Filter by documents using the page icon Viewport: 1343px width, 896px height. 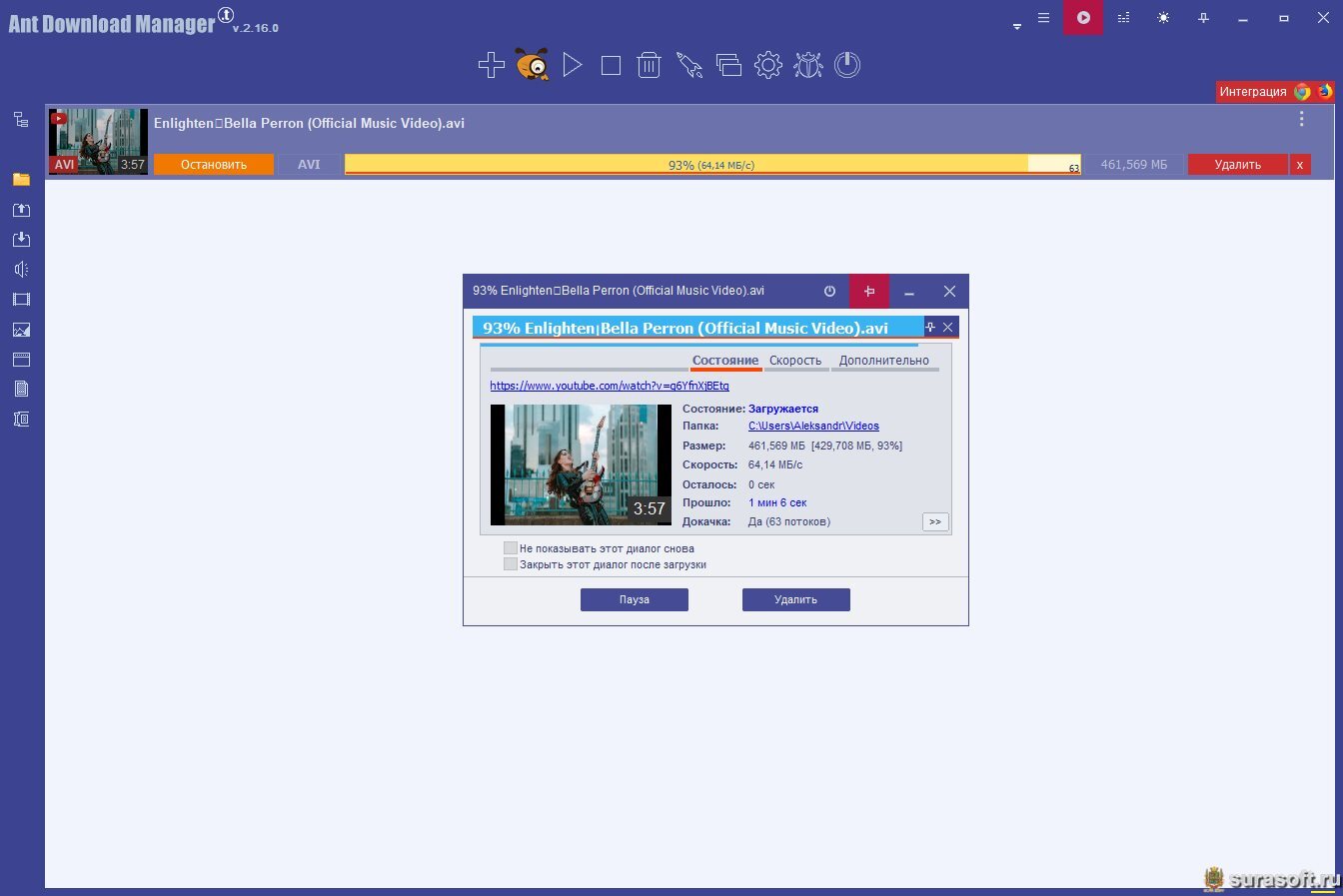(21, 390)
